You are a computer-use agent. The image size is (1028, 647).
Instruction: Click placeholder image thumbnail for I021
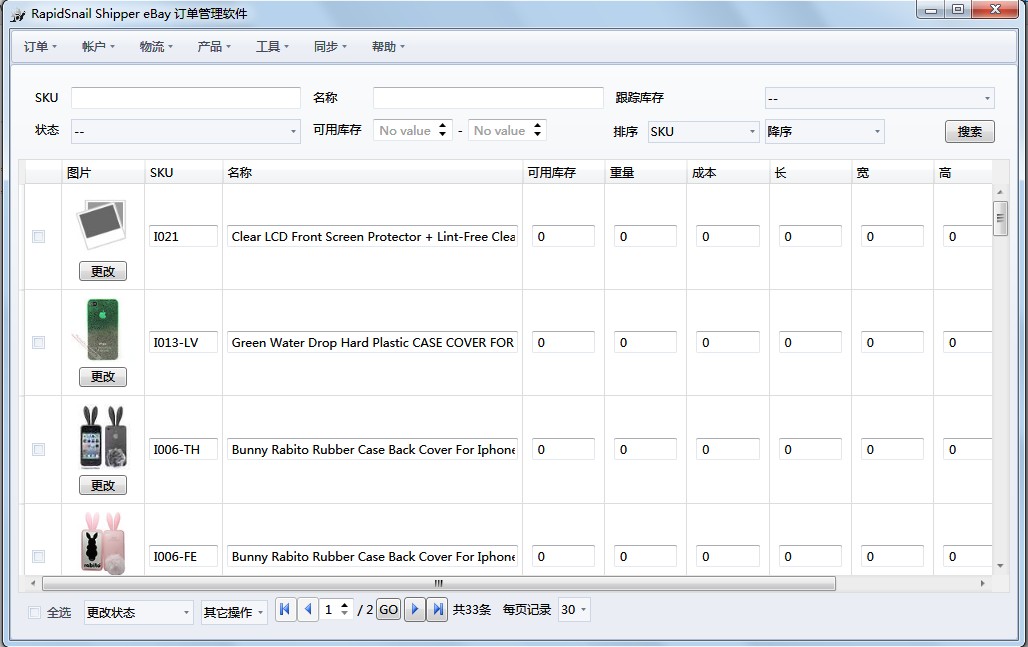102,225
